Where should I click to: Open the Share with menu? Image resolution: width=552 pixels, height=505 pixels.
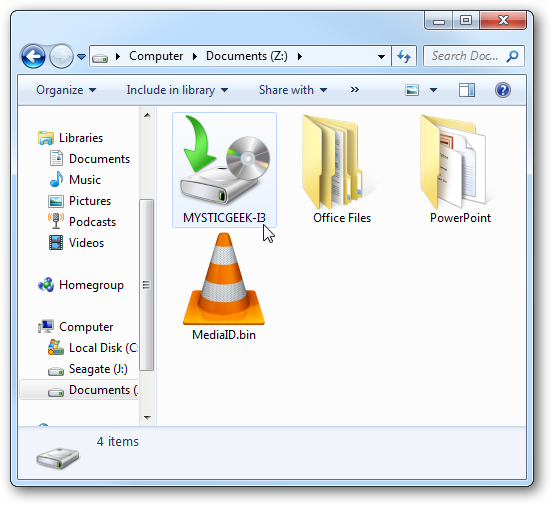click(293, 90)
